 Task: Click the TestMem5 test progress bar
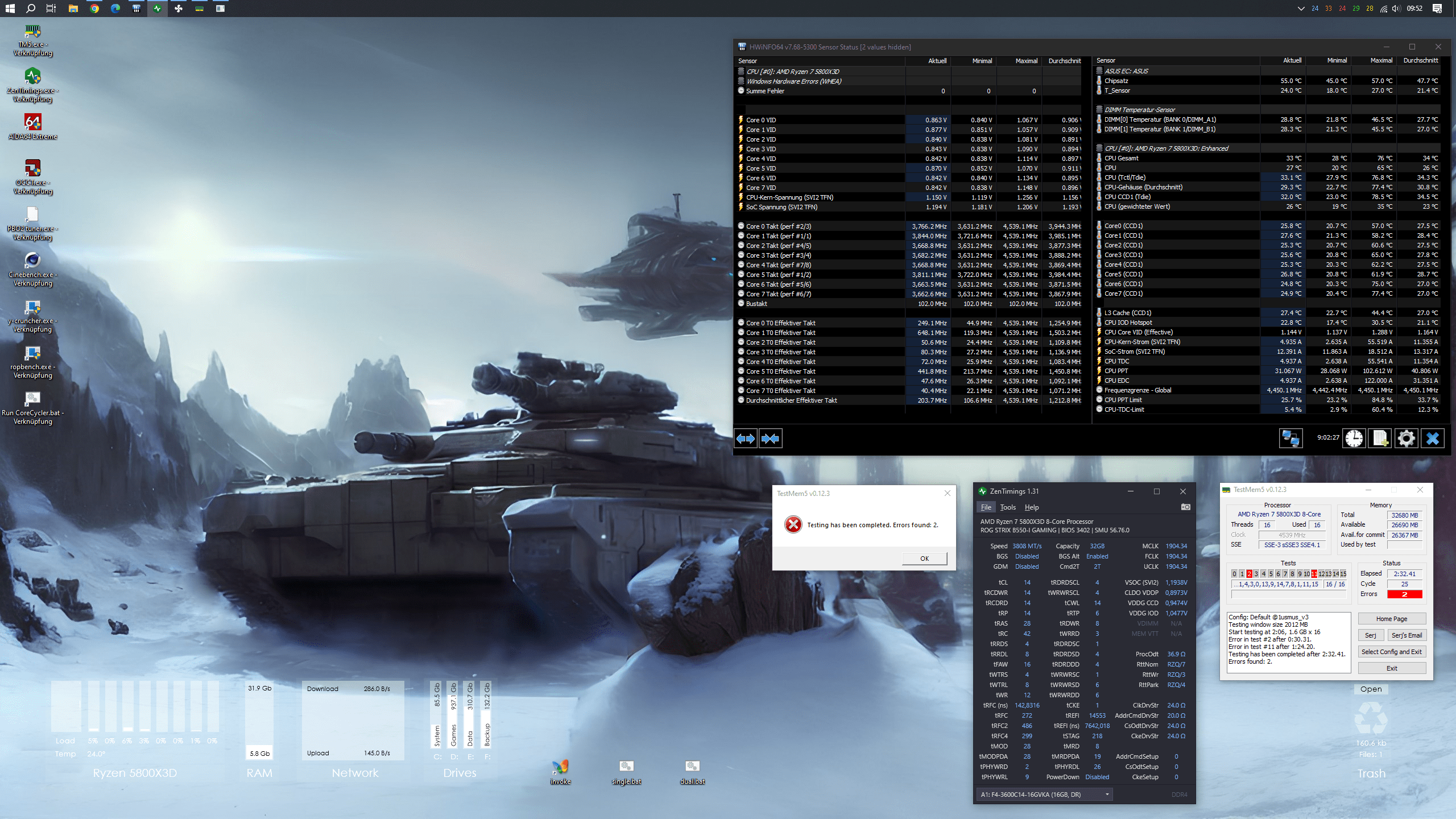[1289, 594]
